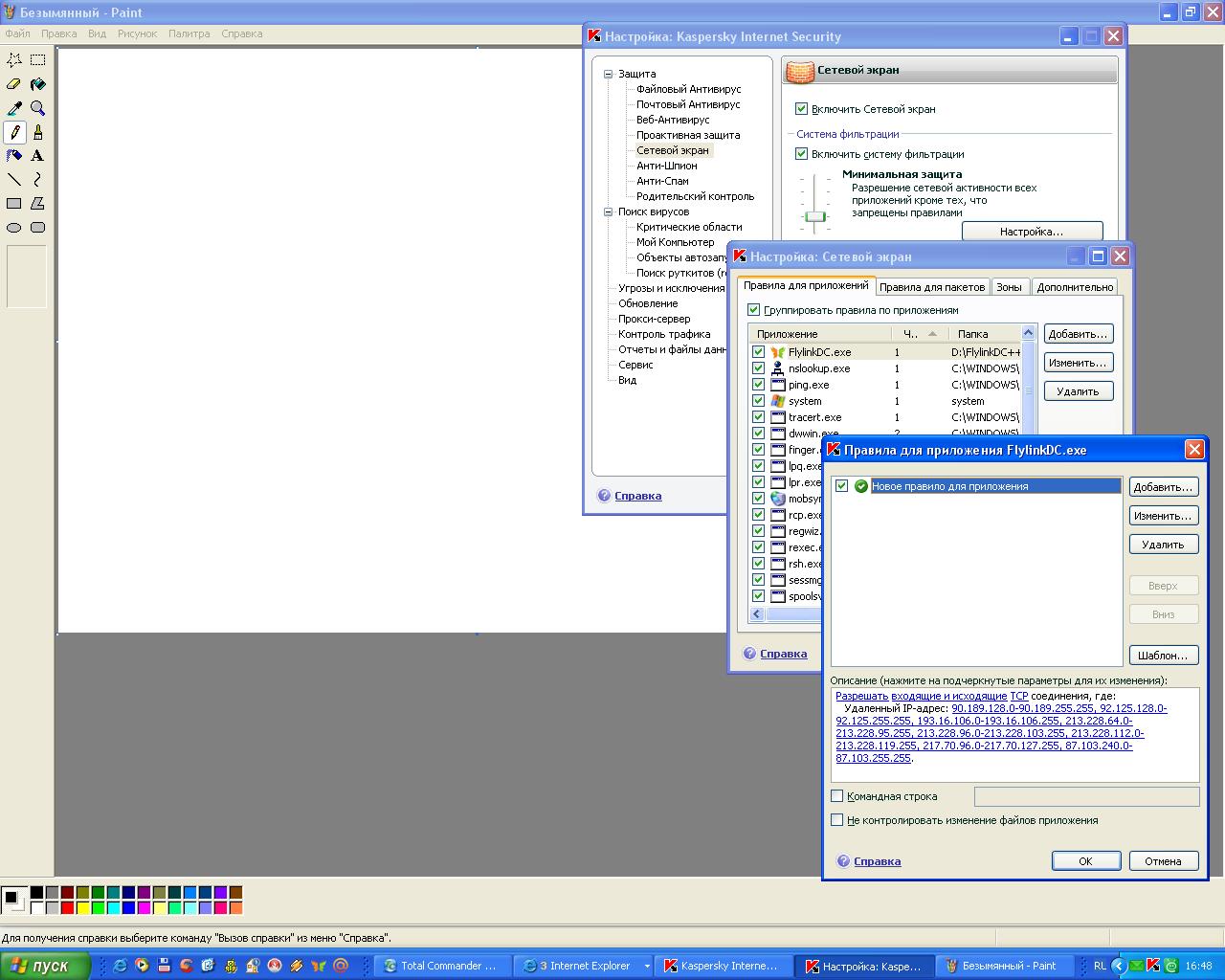Open Internet Explorer taskbar group dropdown arrow
The height and width of the screenshot is (980, 1225).
click(x=647, y=967)
